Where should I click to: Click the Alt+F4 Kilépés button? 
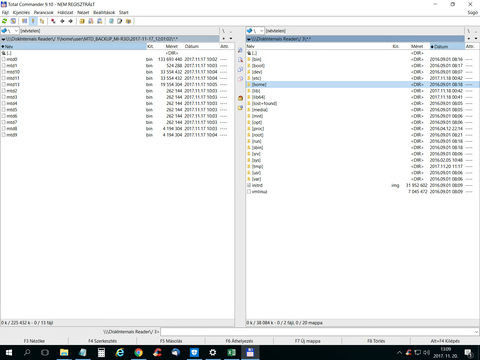tap(445, 341)
